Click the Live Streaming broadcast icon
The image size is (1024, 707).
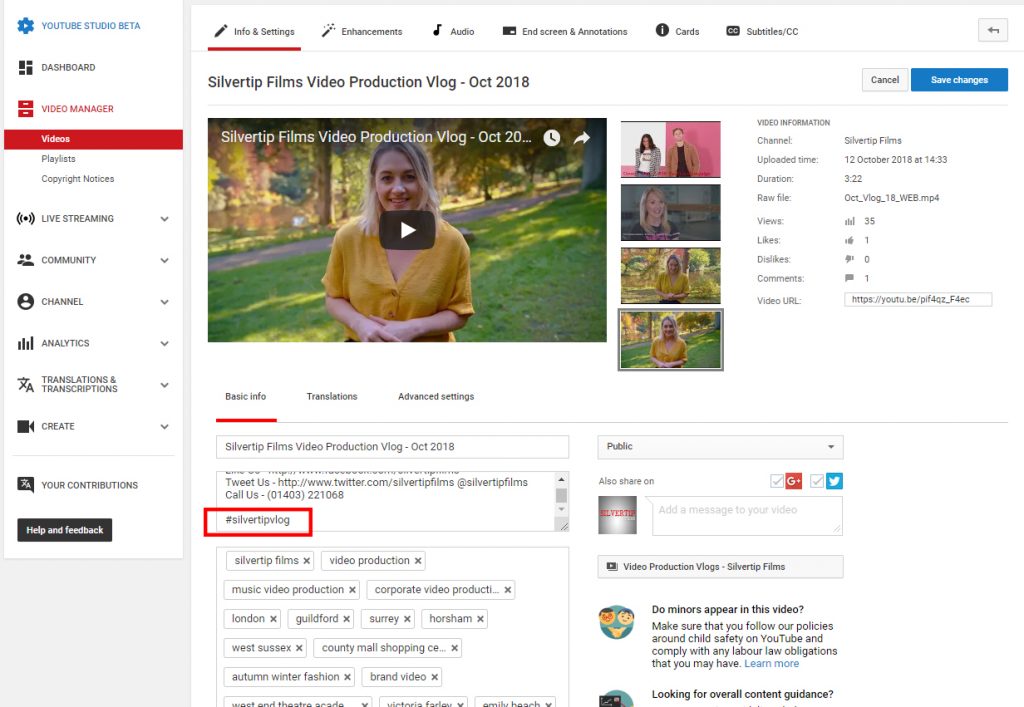click(x=25, y=218)
